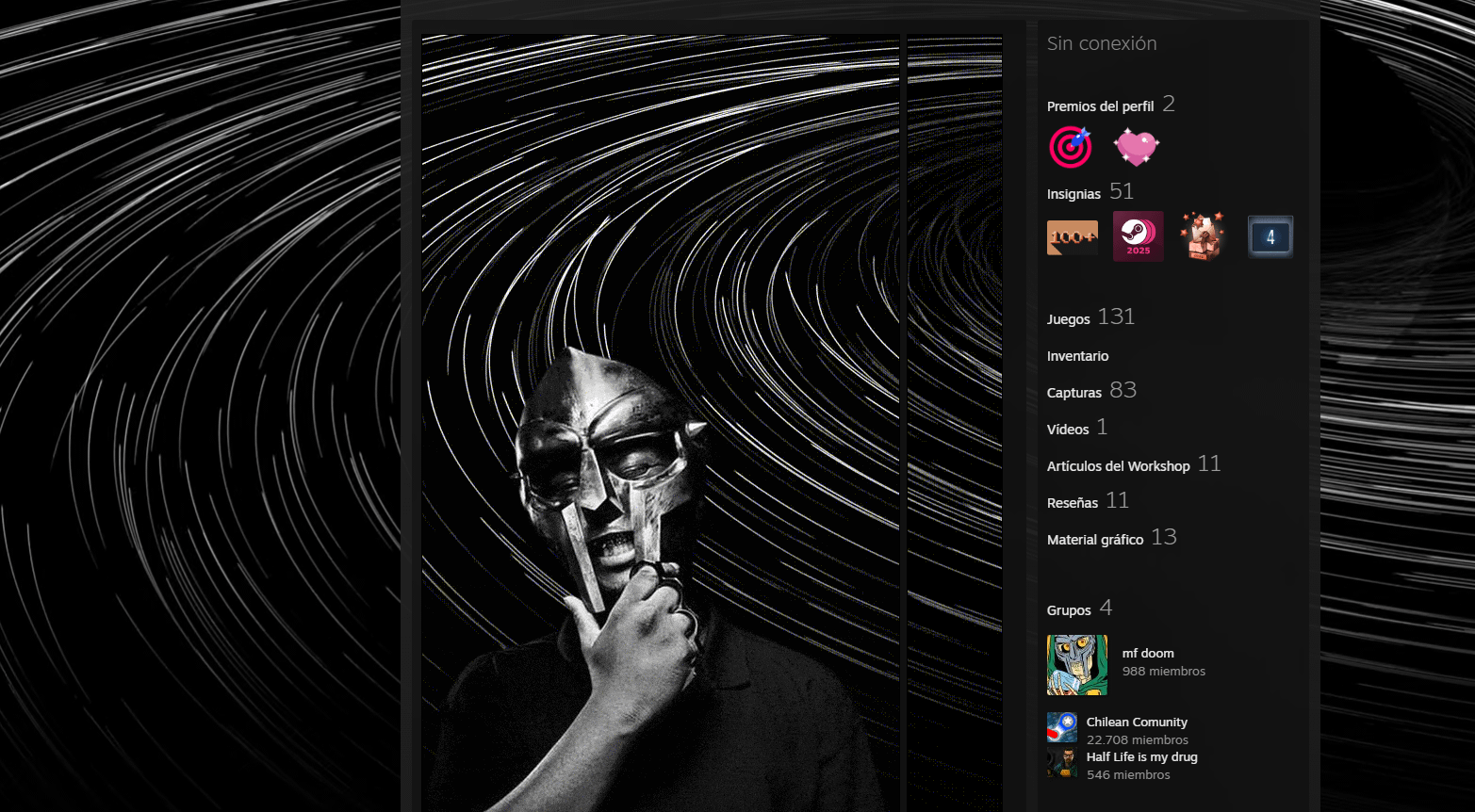This screenshot has height=812, width=1475.
Task: View all Insignias badges
Action: (1073, 194)
